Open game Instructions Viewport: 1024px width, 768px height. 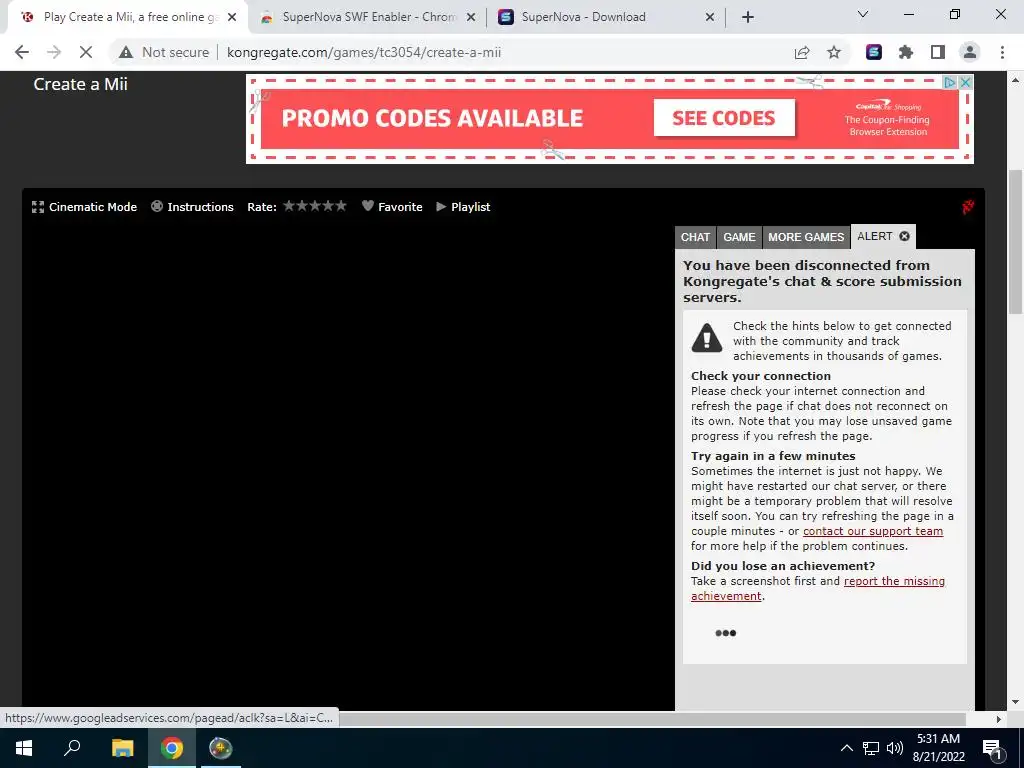pyautogui.click(x=192, y=207)
